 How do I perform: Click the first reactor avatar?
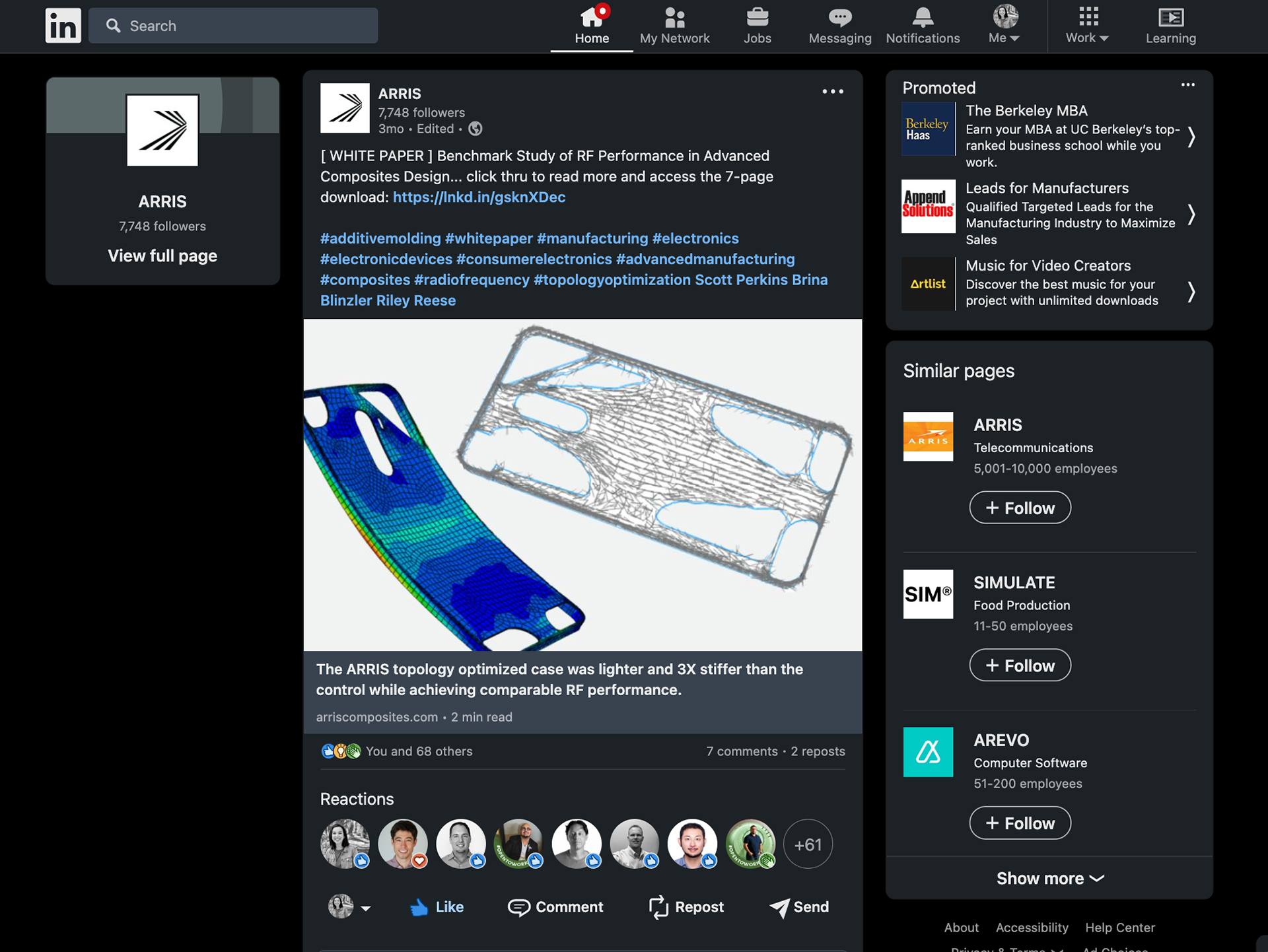pyautogui.click(x=345, y=844)
